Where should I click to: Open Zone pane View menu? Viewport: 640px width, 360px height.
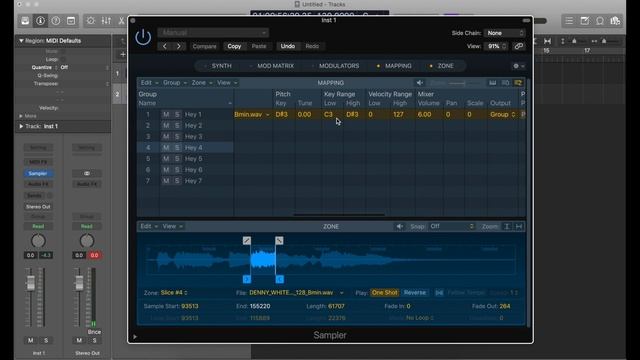point(173,227)
